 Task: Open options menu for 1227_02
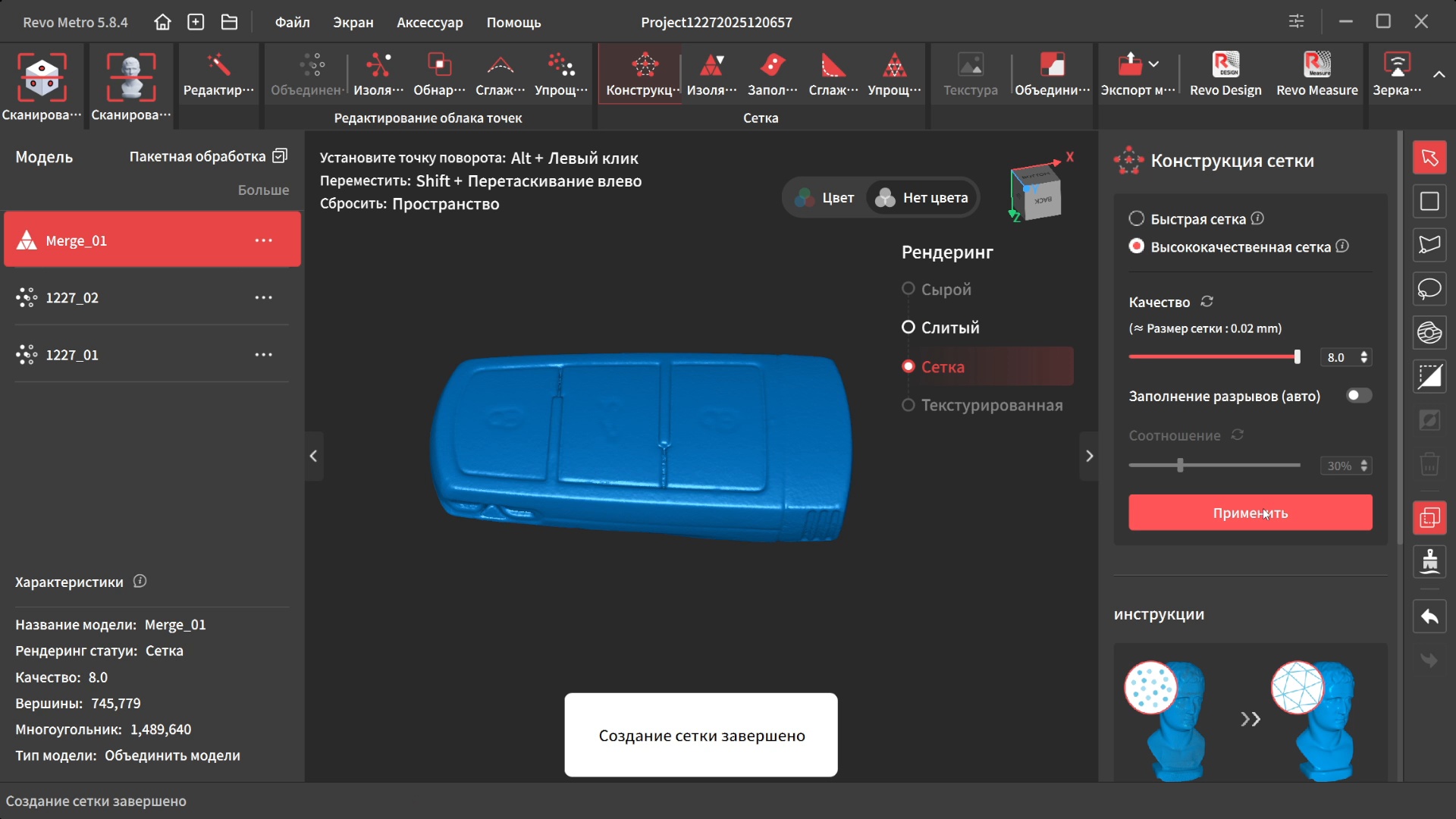coord(263,297)
